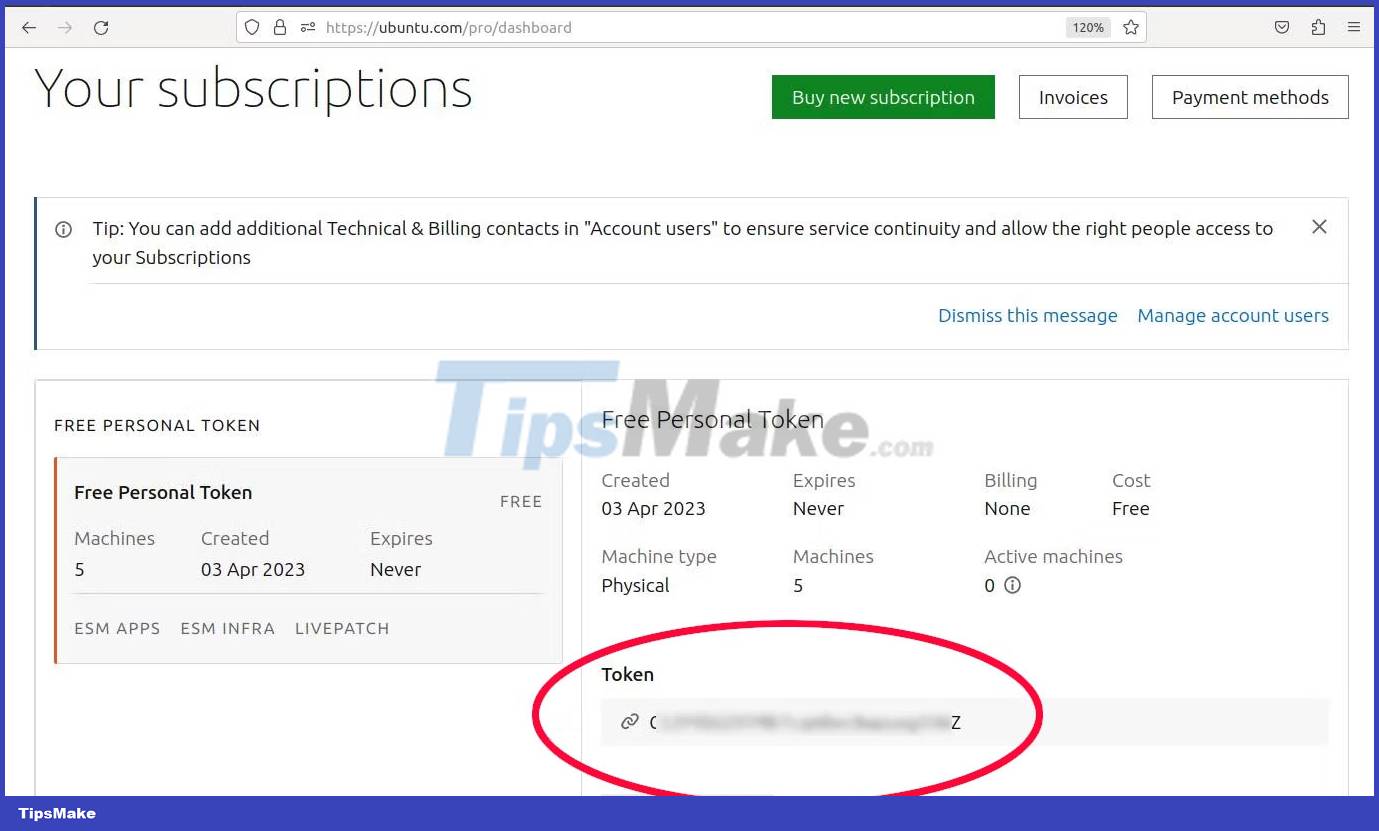Click the info icon beside Active machines
Screen dimensions: 1379x831
point(1012,586)
